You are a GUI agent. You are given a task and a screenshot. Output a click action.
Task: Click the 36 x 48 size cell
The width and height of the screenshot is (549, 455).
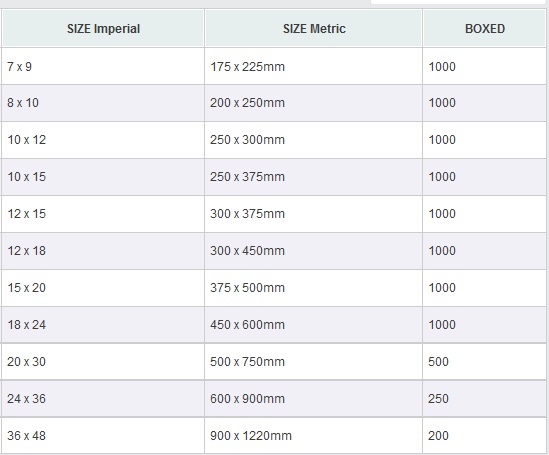pos(103,436)
